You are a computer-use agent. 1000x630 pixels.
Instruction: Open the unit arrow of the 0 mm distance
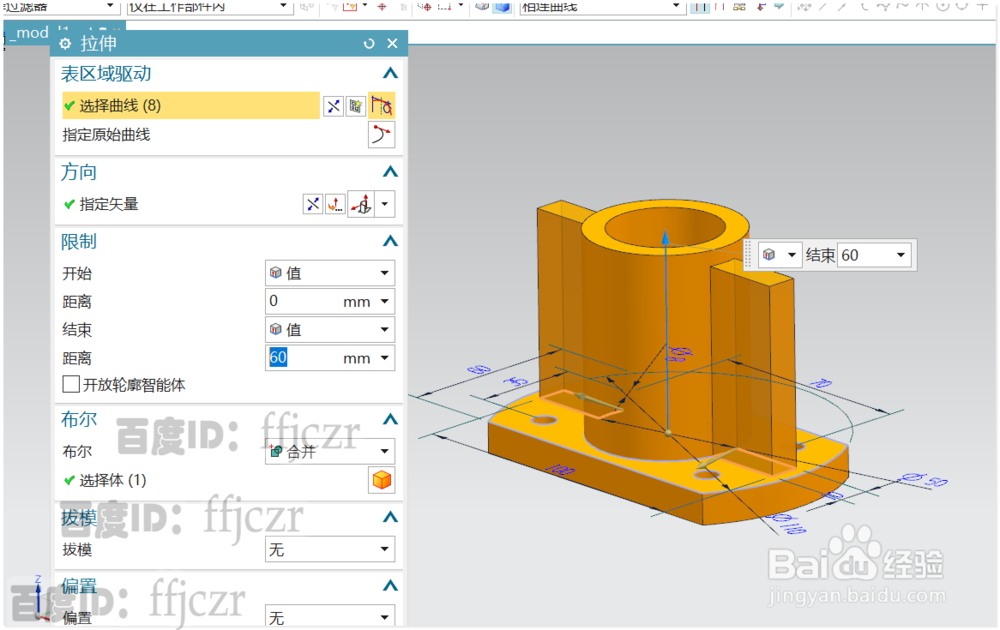385,301
